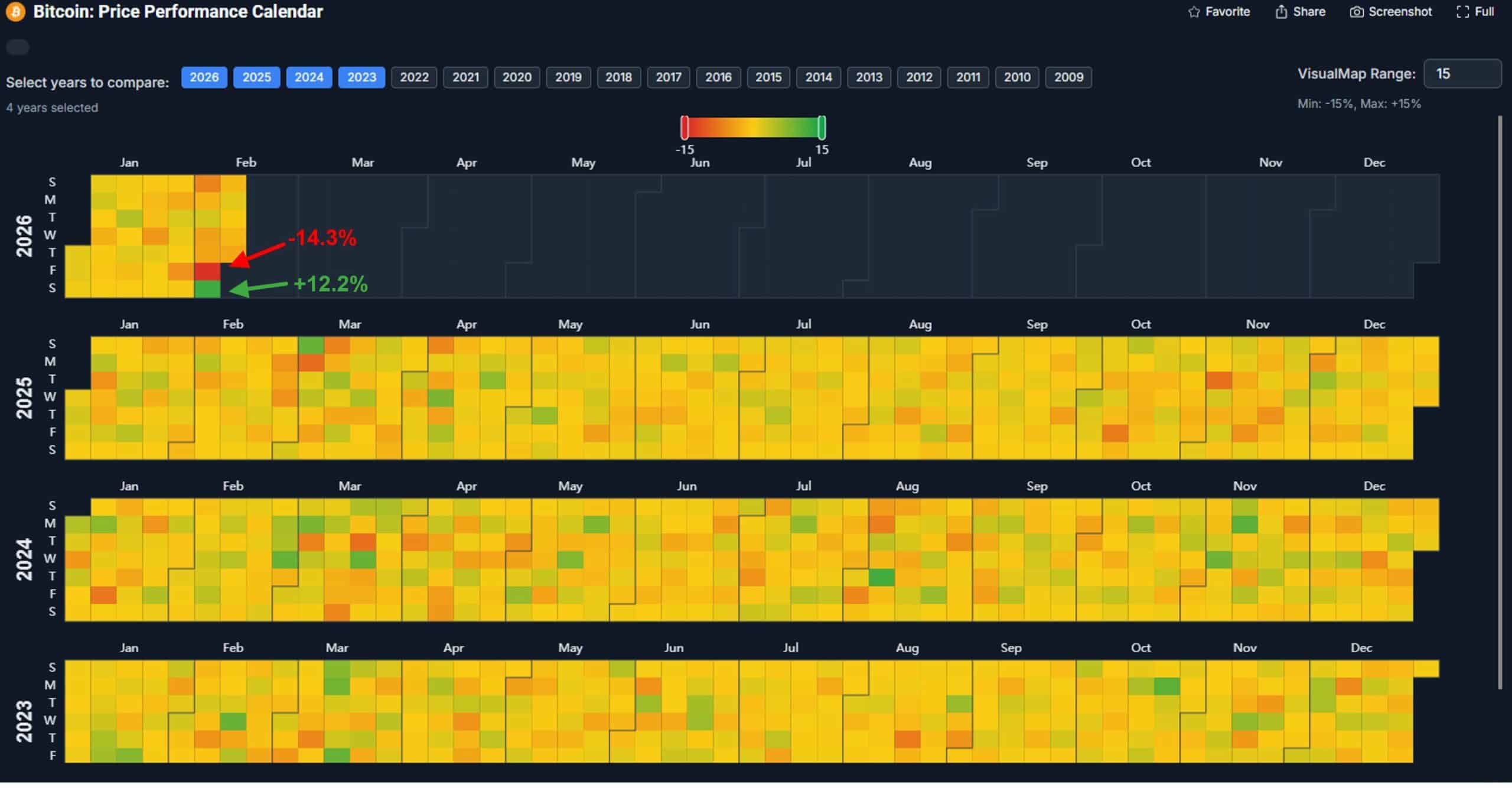Click the Mar month label in the 2025 calendar

tap(350, 325)
